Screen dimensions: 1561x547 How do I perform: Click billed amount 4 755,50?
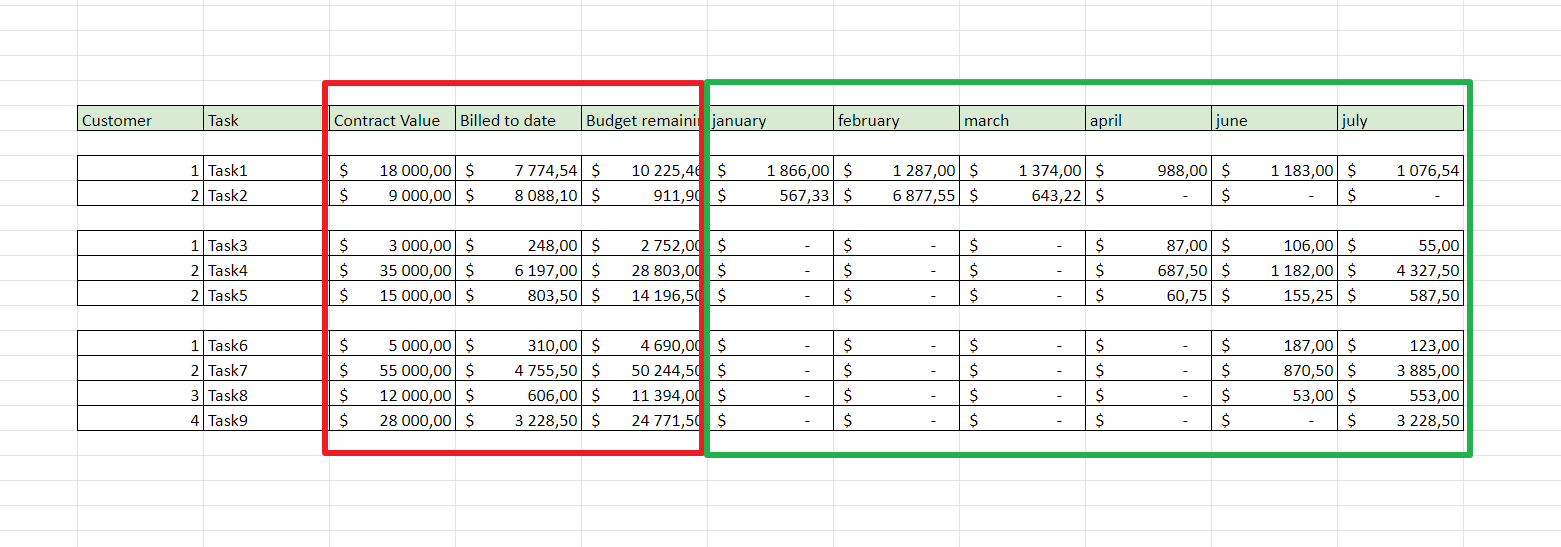click(519, 369)
